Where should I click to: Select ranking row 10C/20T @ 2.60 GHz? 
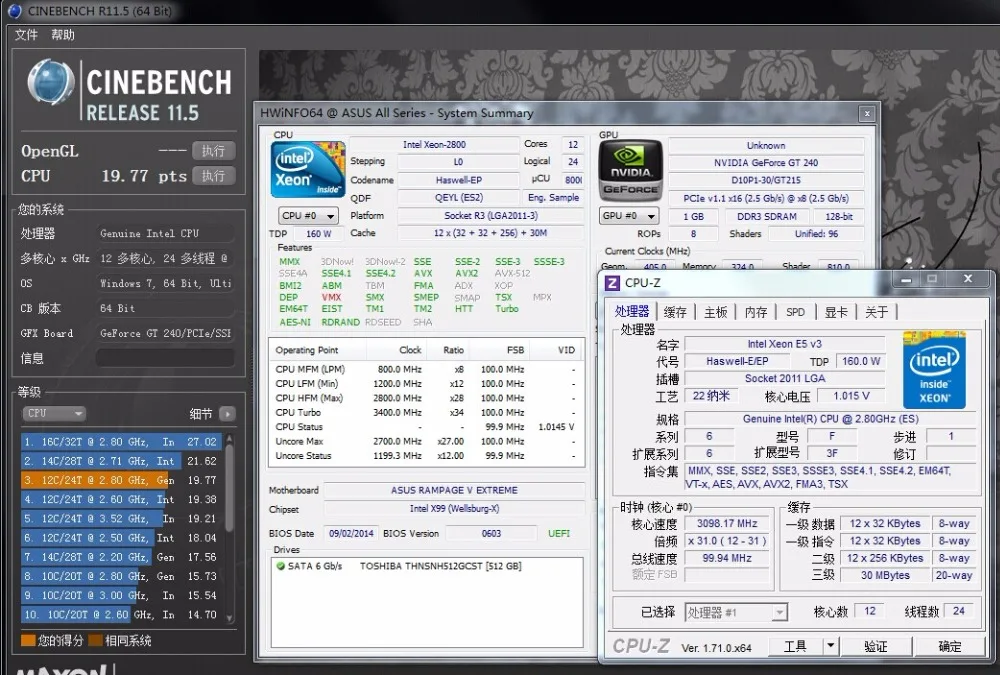[121, 614]
